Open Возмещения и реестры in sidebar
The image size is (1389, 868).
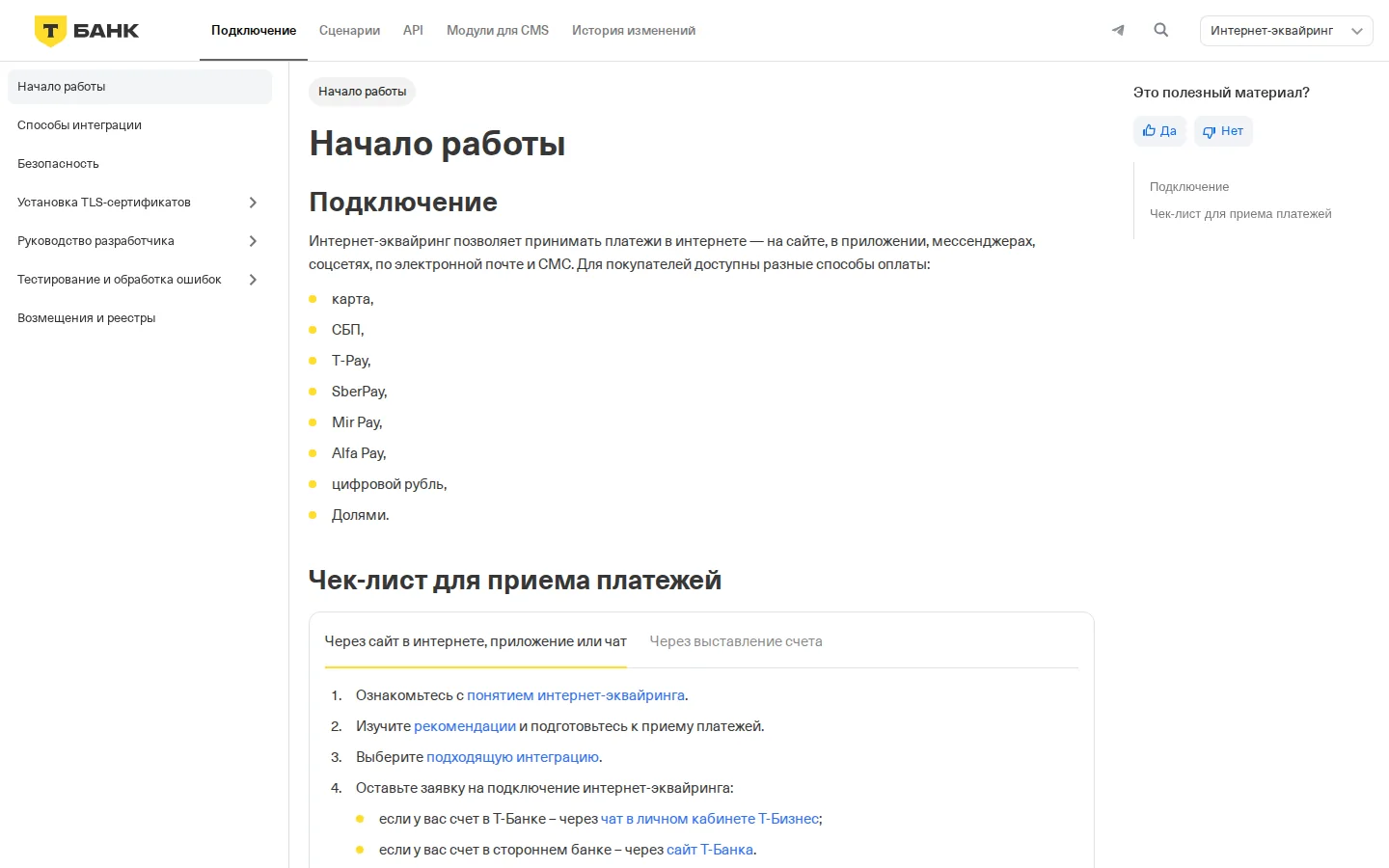point(140,318)
